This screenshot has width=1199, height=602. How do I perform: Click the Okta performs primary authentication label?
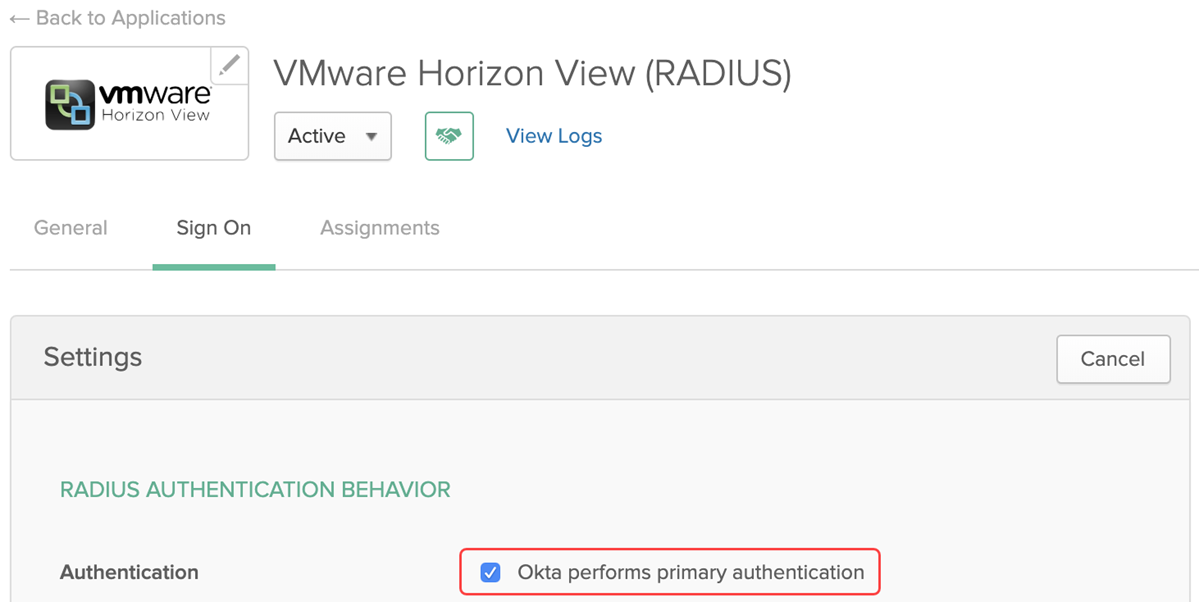[x=690, y=573]
